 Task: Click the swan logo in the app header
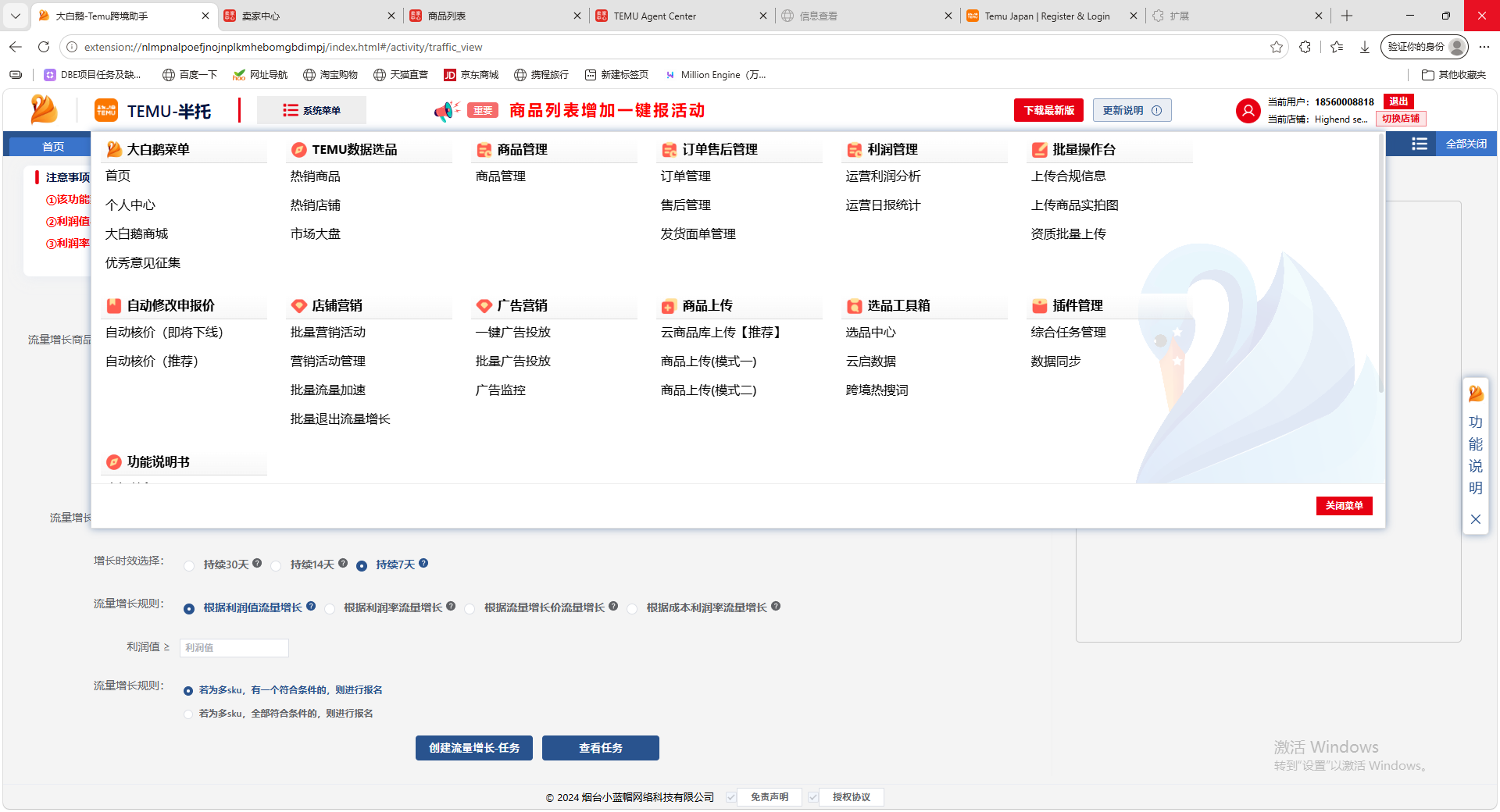click(44, 110)
